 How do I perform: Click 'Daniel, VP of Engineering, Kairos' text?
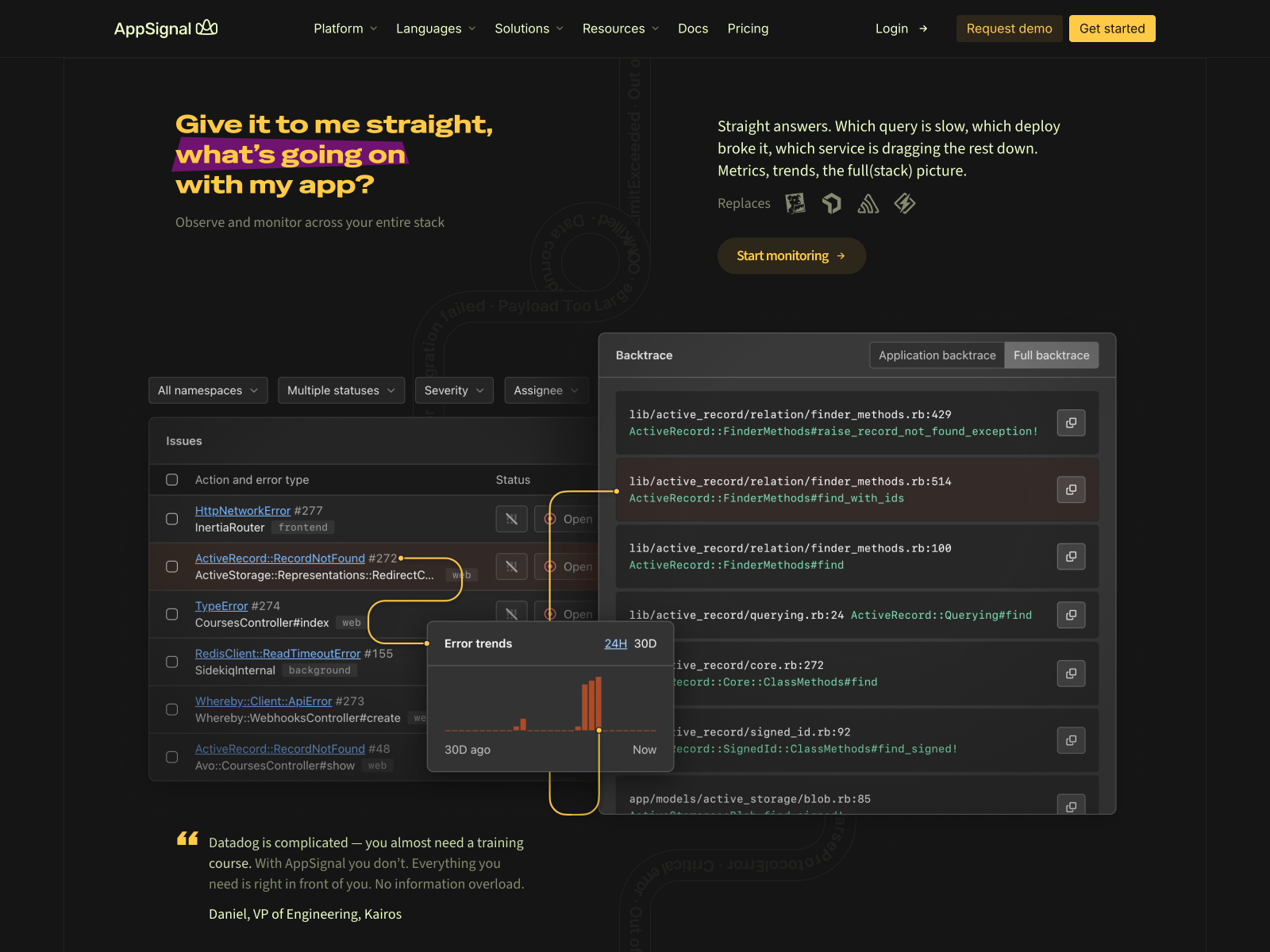[x=306, y=914]
